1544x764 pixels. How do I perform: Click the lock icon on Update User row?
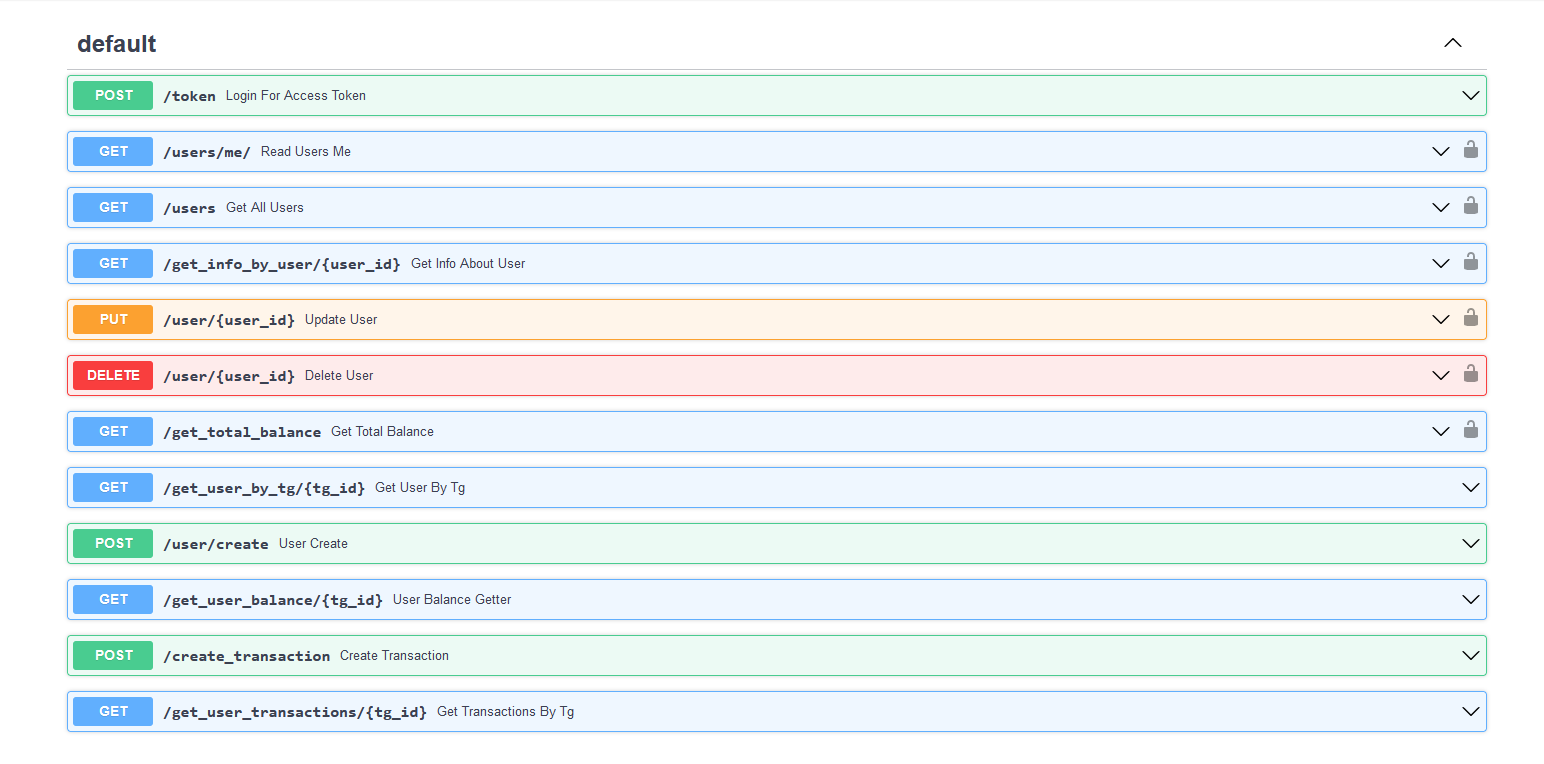pyautogui.click(x=1470, y=318)
